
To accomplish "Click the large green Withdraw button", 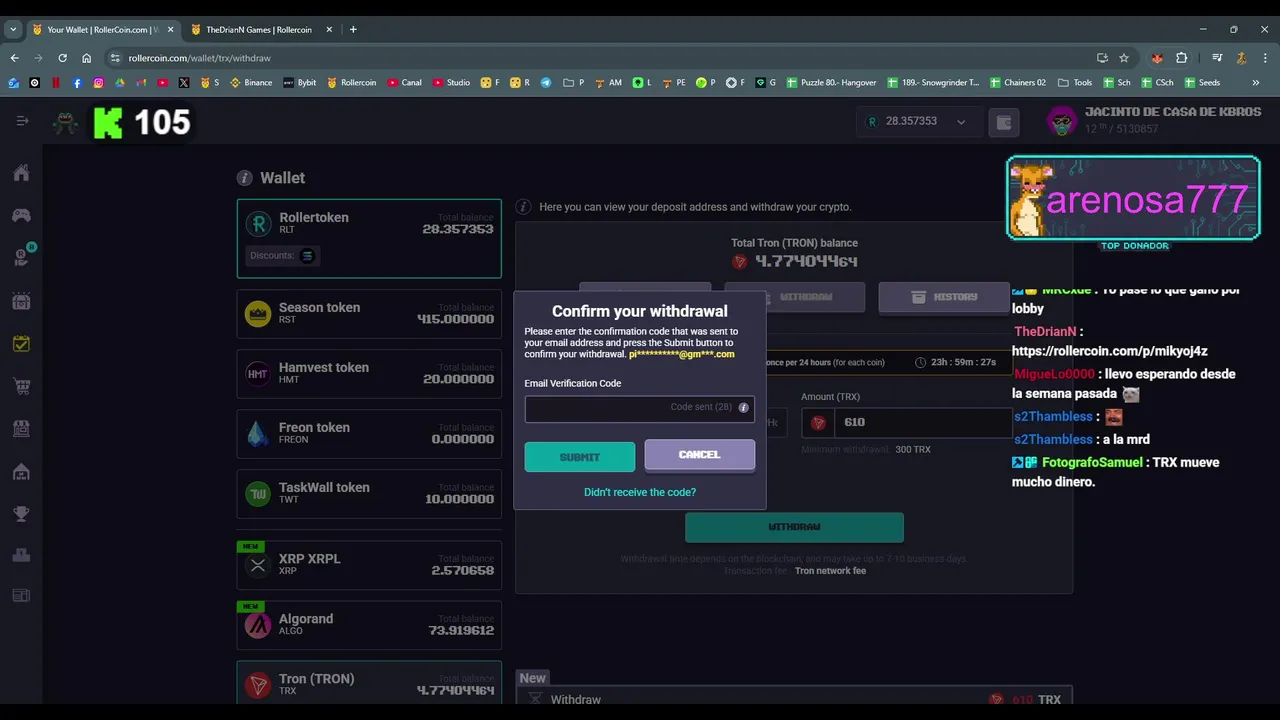I will 794,527.
